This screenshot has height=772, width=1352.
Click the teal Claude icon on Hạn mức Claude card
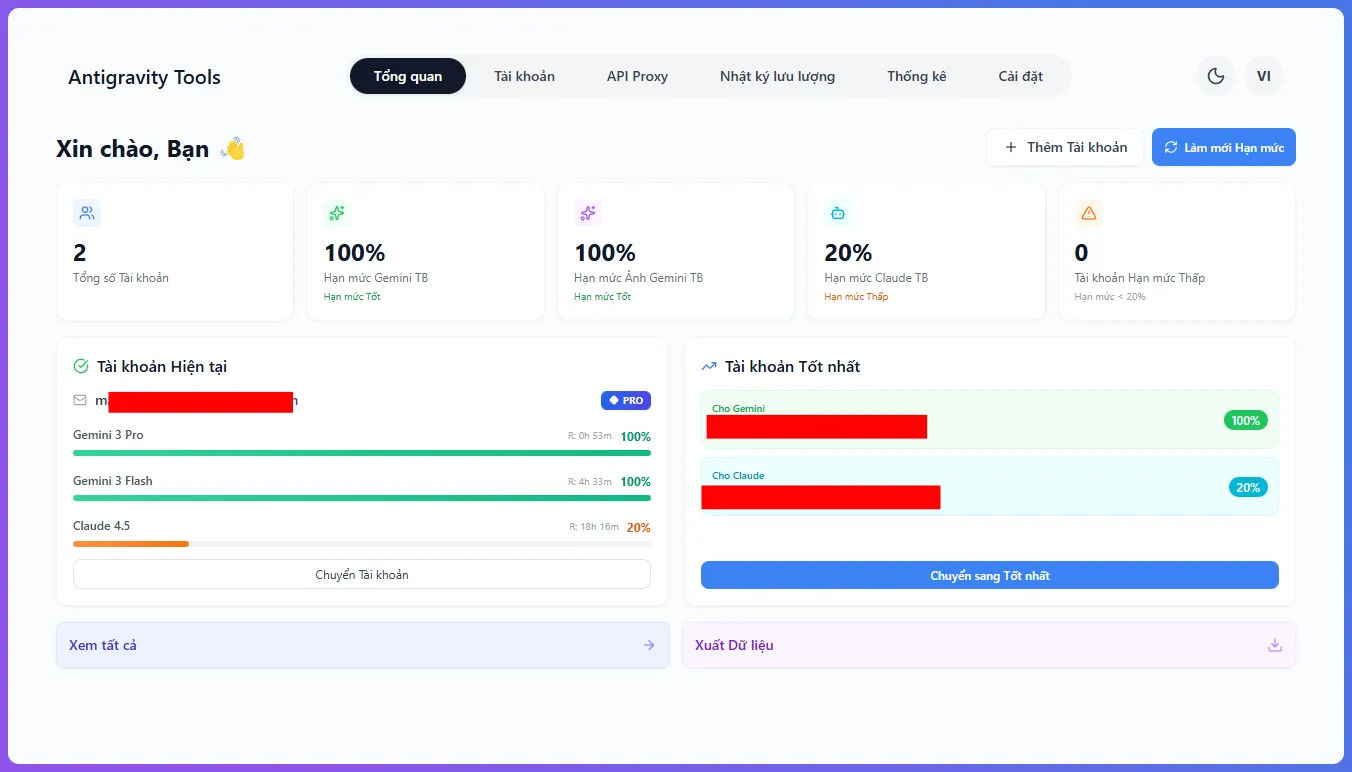838,212
